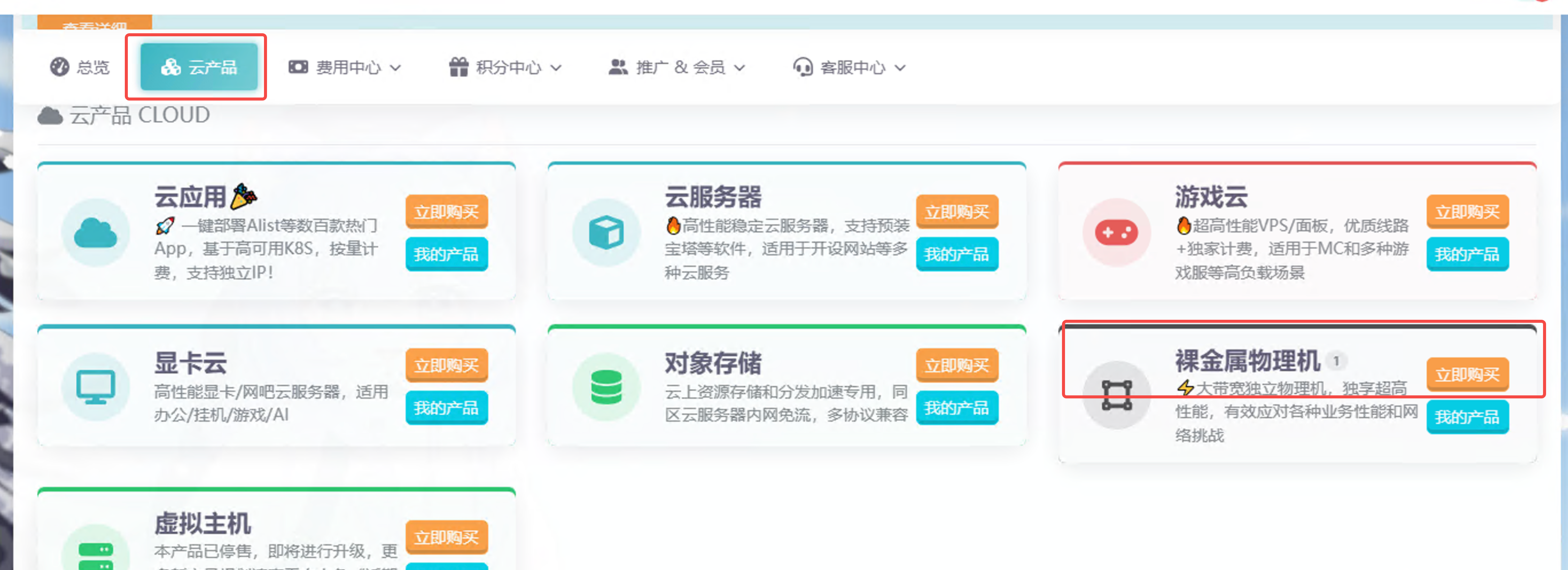This screenshot has width=1568, height=570.
Task: Click 立即购买 for 云服务器
Action: pyautogui.click(x=957, y=212)
